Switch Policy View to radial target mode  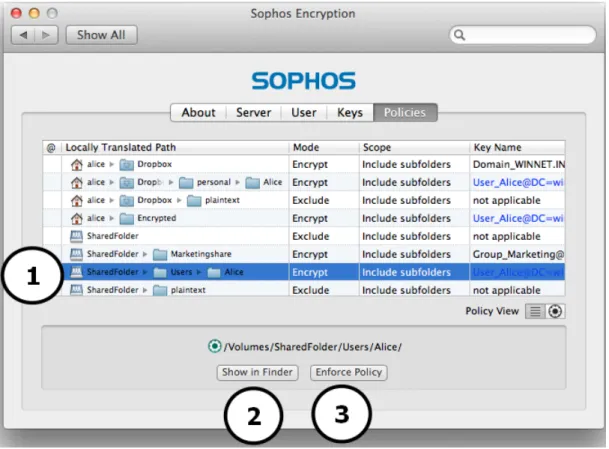[x=555, y=312]
